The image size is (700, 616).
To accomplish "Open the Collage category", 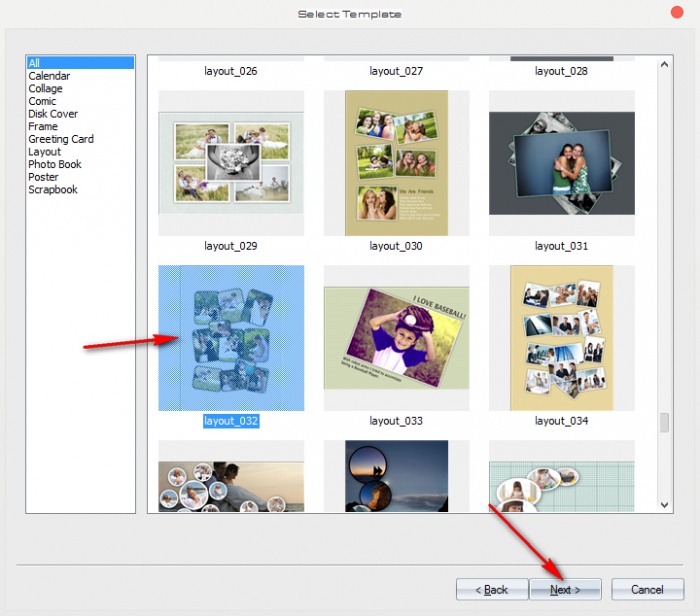I will point(46,88).
